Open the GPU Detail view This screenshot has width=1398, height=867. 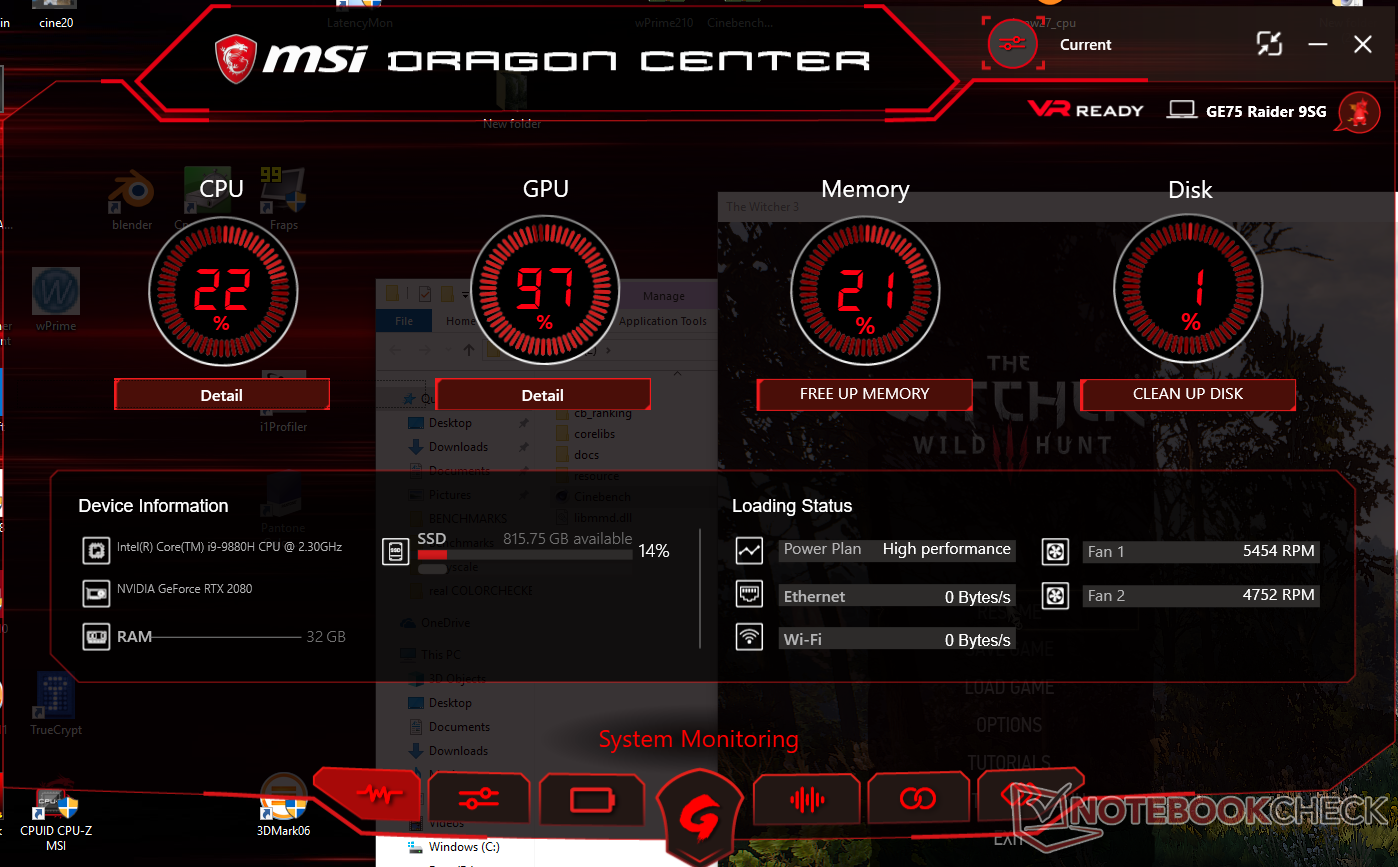click(543, 395)
